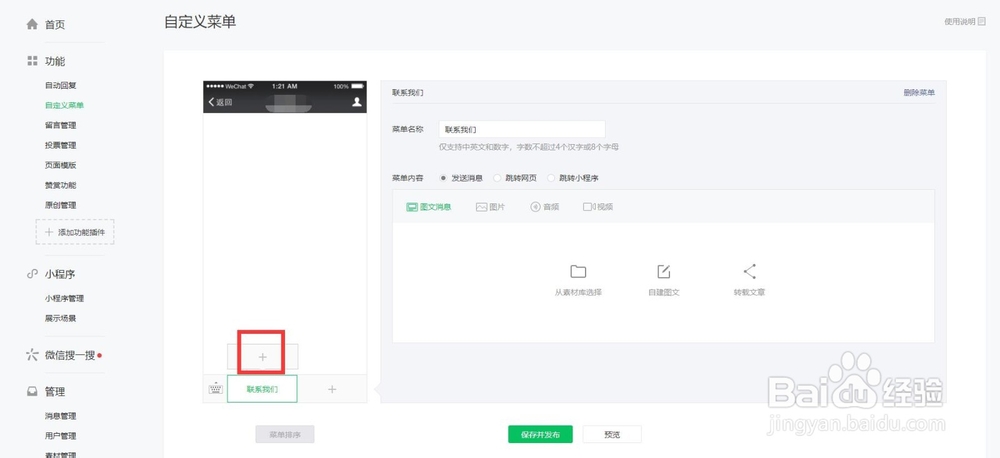Open 赞赏功能 in the sidebar

click(x=61, y=185)
